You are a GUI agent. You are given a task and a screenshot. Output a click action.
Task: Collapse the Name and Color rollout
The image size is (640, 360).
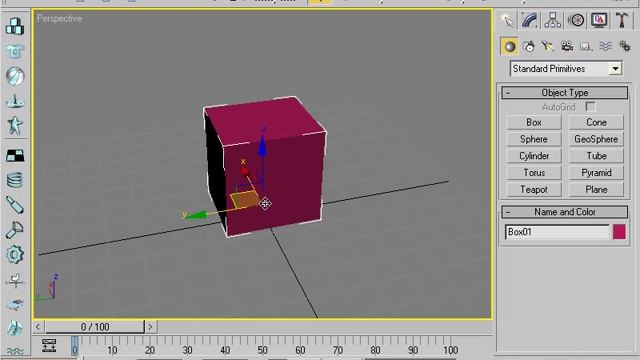[x=564, y=212]
